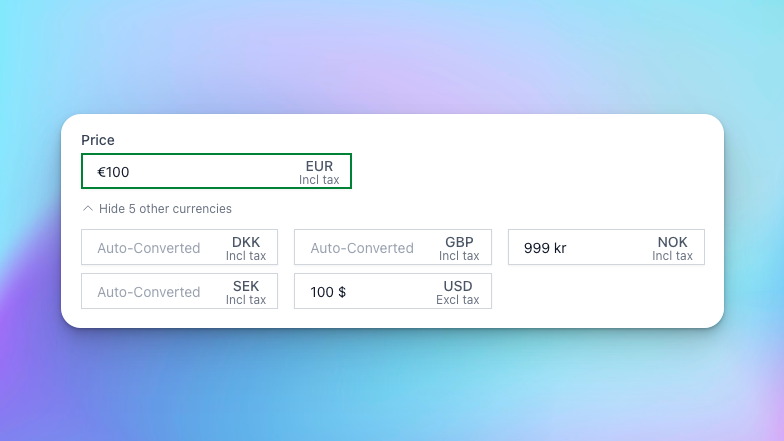
Task: Focus the DKK Auto-Converted price field
Action: 150,248
